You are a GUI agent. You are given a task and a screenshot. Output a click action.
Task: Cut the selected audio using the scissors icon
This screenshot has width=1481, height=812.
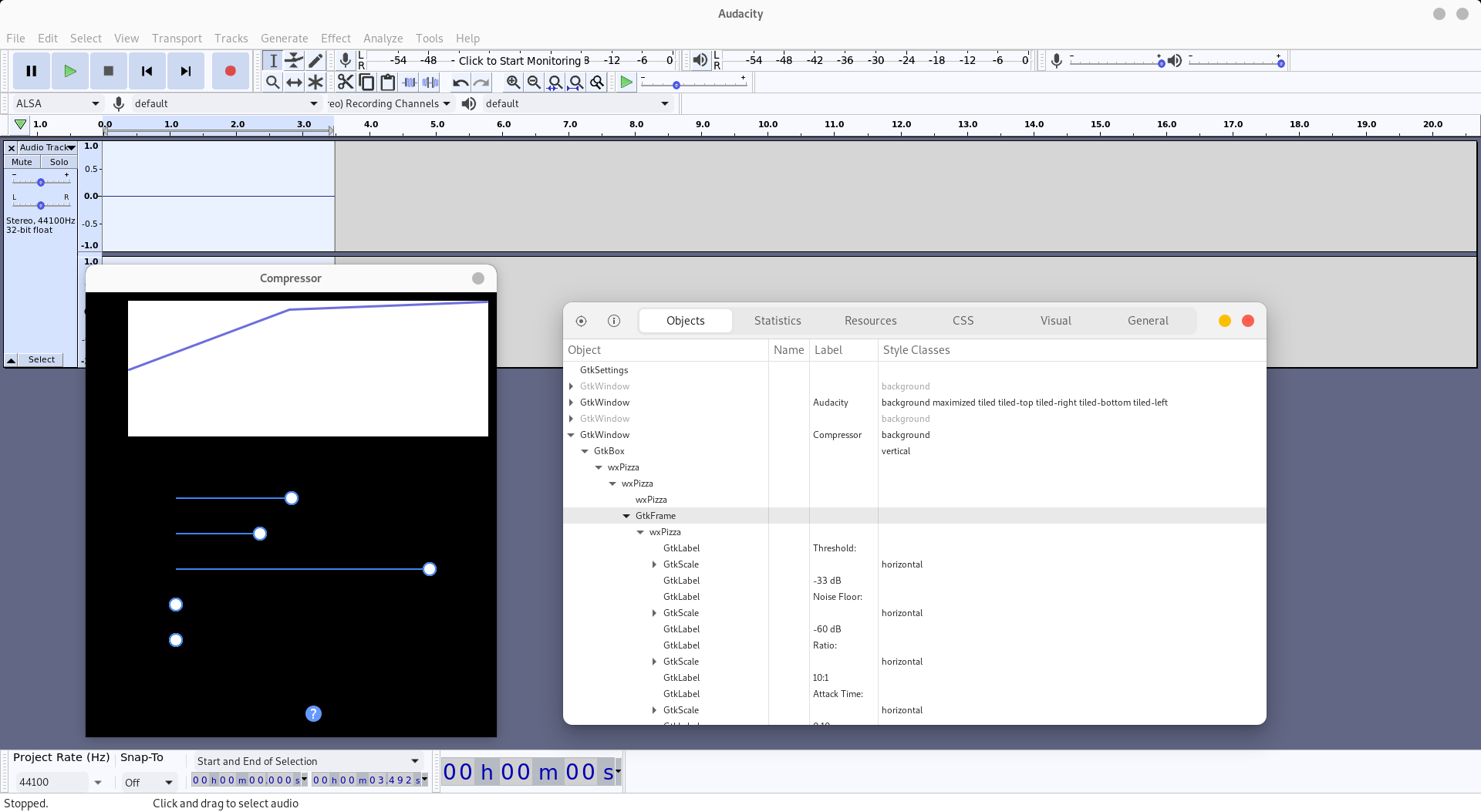345,82
